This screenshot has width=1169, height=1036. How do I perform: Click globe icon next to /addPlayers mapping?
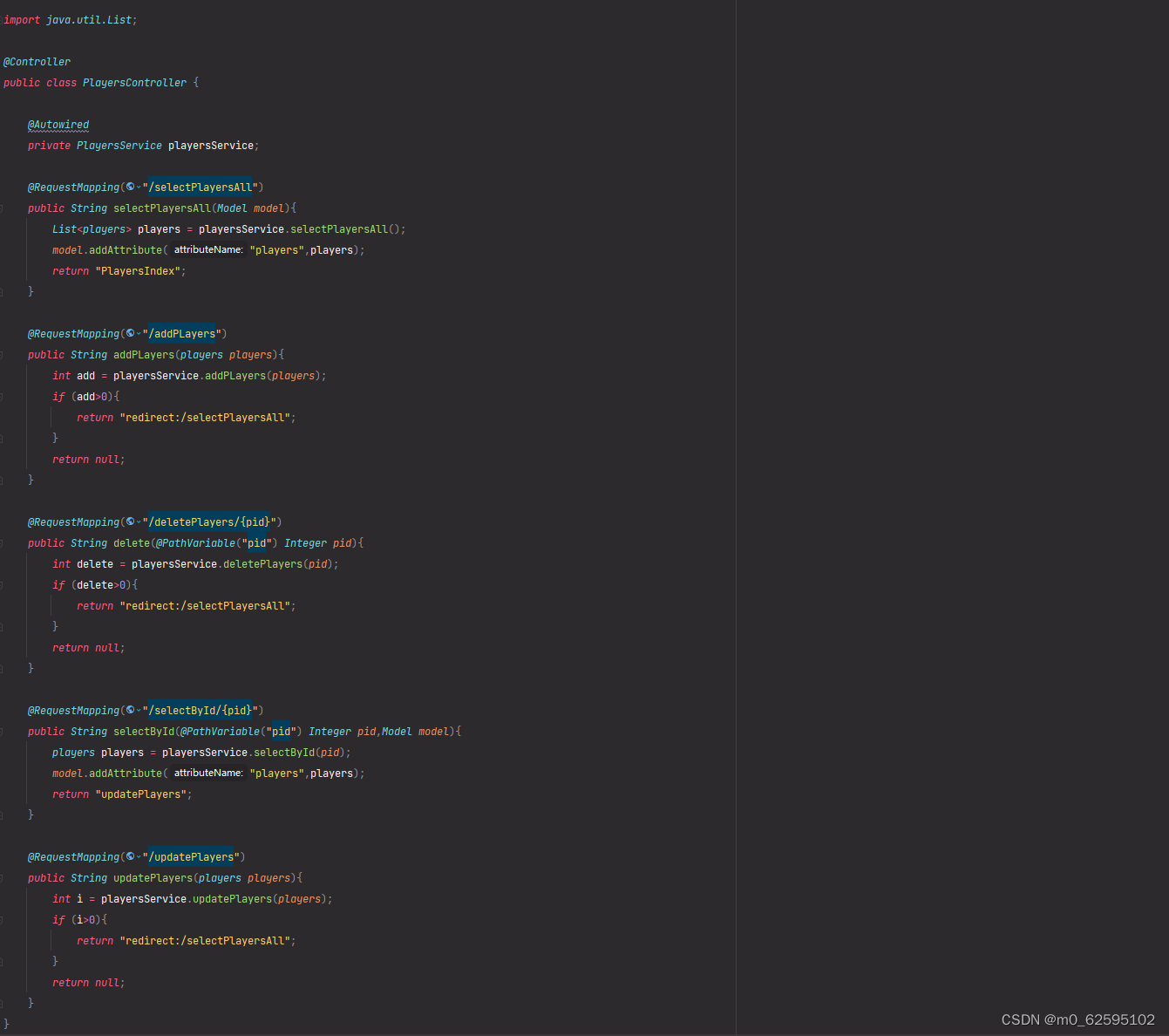click(x=128, y=333)
